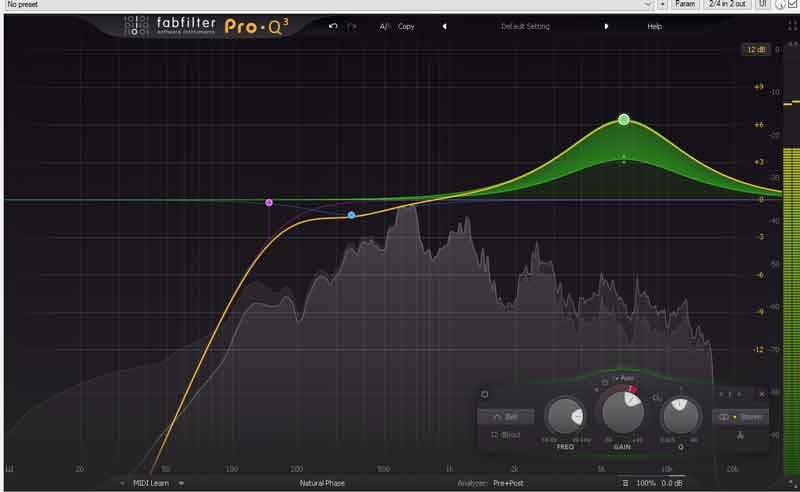The width and height of the screenshot is (800, 492).
Task: Click the Q knob
Action: 680,416
